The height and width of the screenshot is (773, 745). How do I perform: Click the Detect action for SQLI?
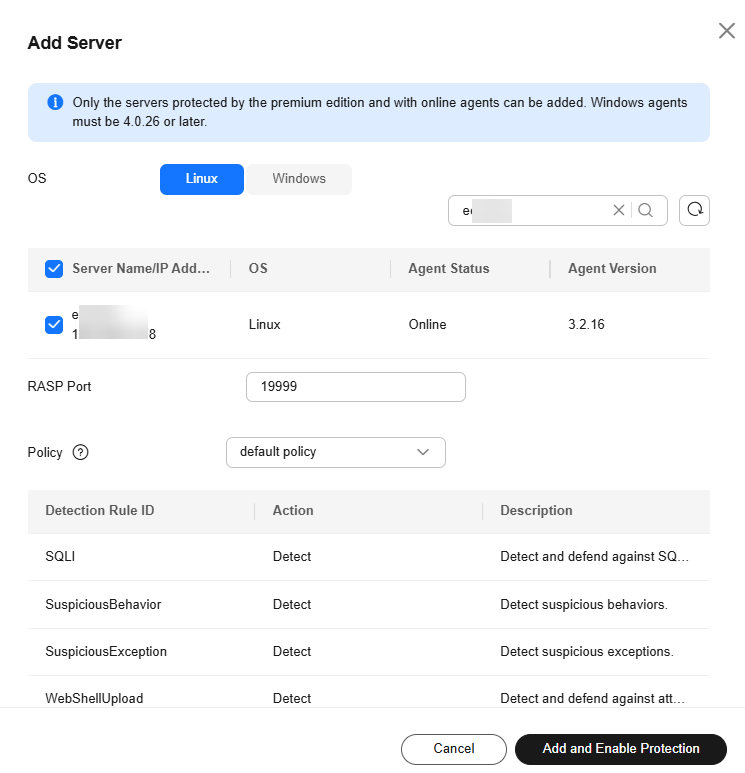[292, 557]
